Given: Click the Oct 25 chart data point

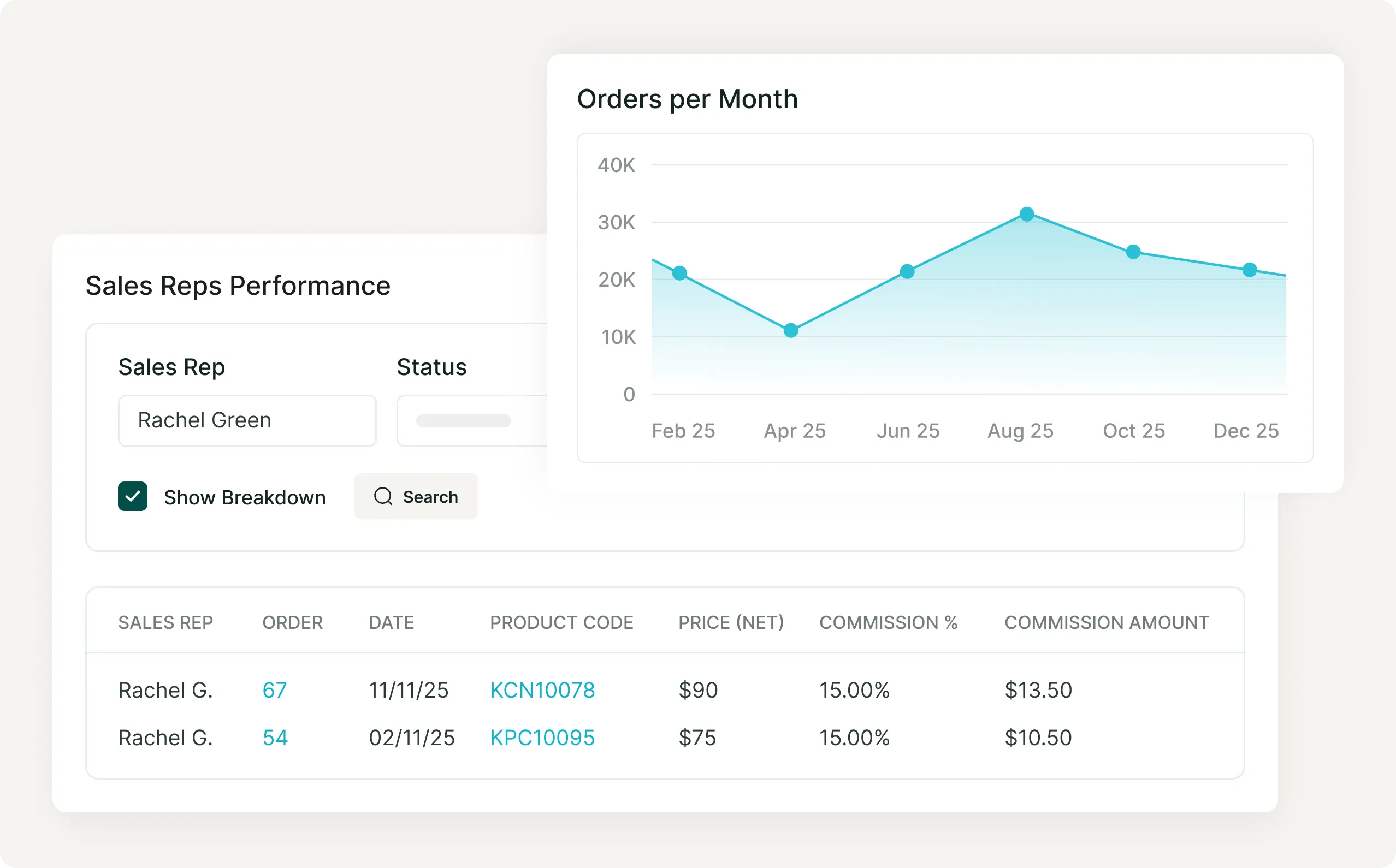Looking at the screenshot, I should 1133,252.
